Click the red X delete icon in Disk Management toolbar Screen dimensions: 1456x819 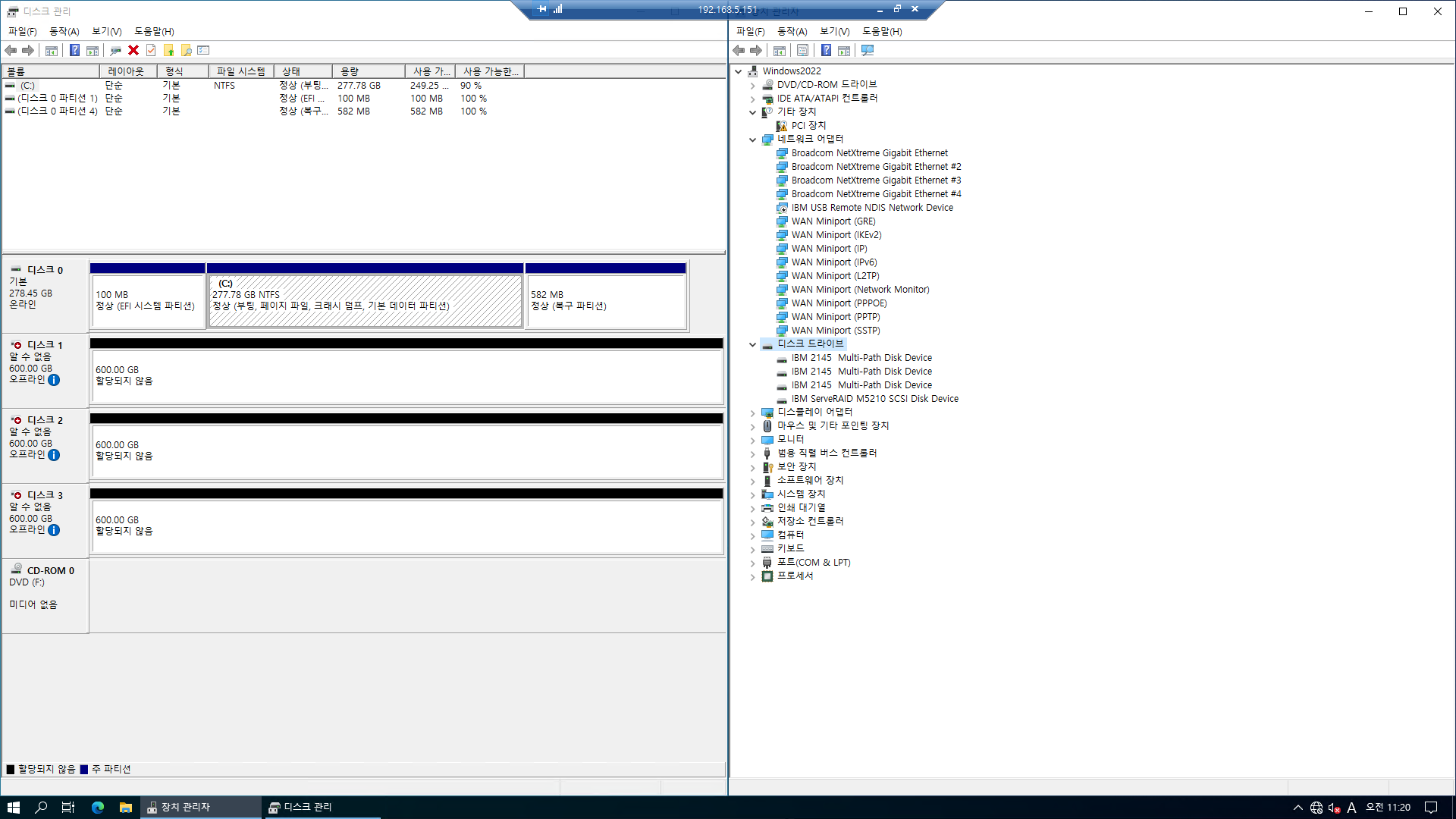[133, 50]
